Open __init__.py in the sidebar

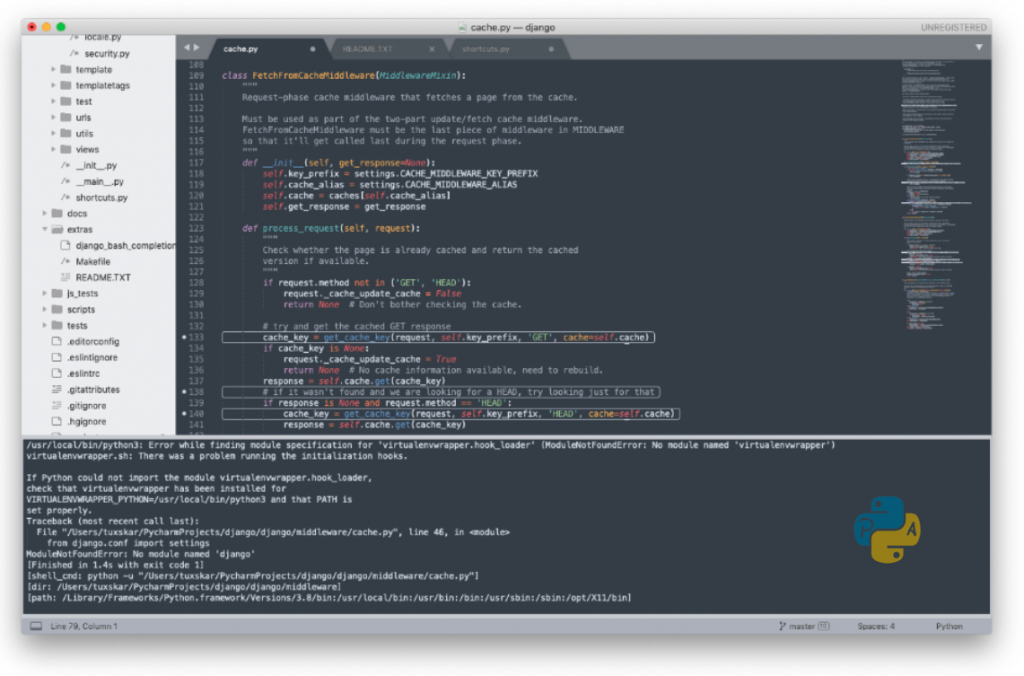pyautogui.click(x=96, y=166)
